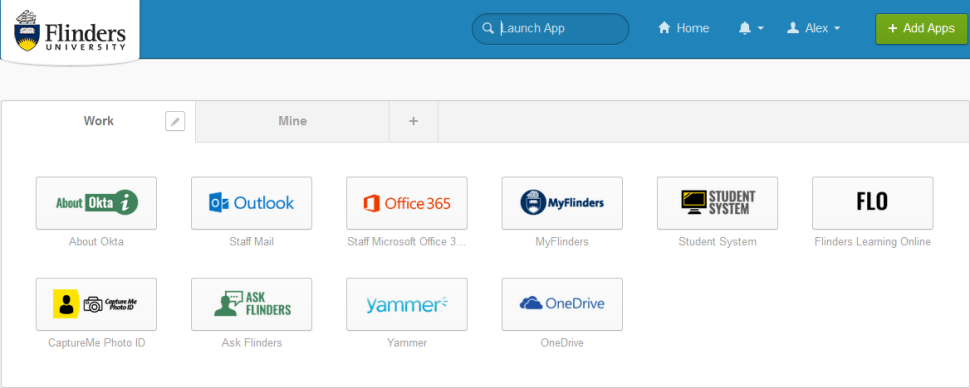Click the Flinders University logo
Viewport: 970px width, 388px height.
pyautogui.click(x=70, y=30)
